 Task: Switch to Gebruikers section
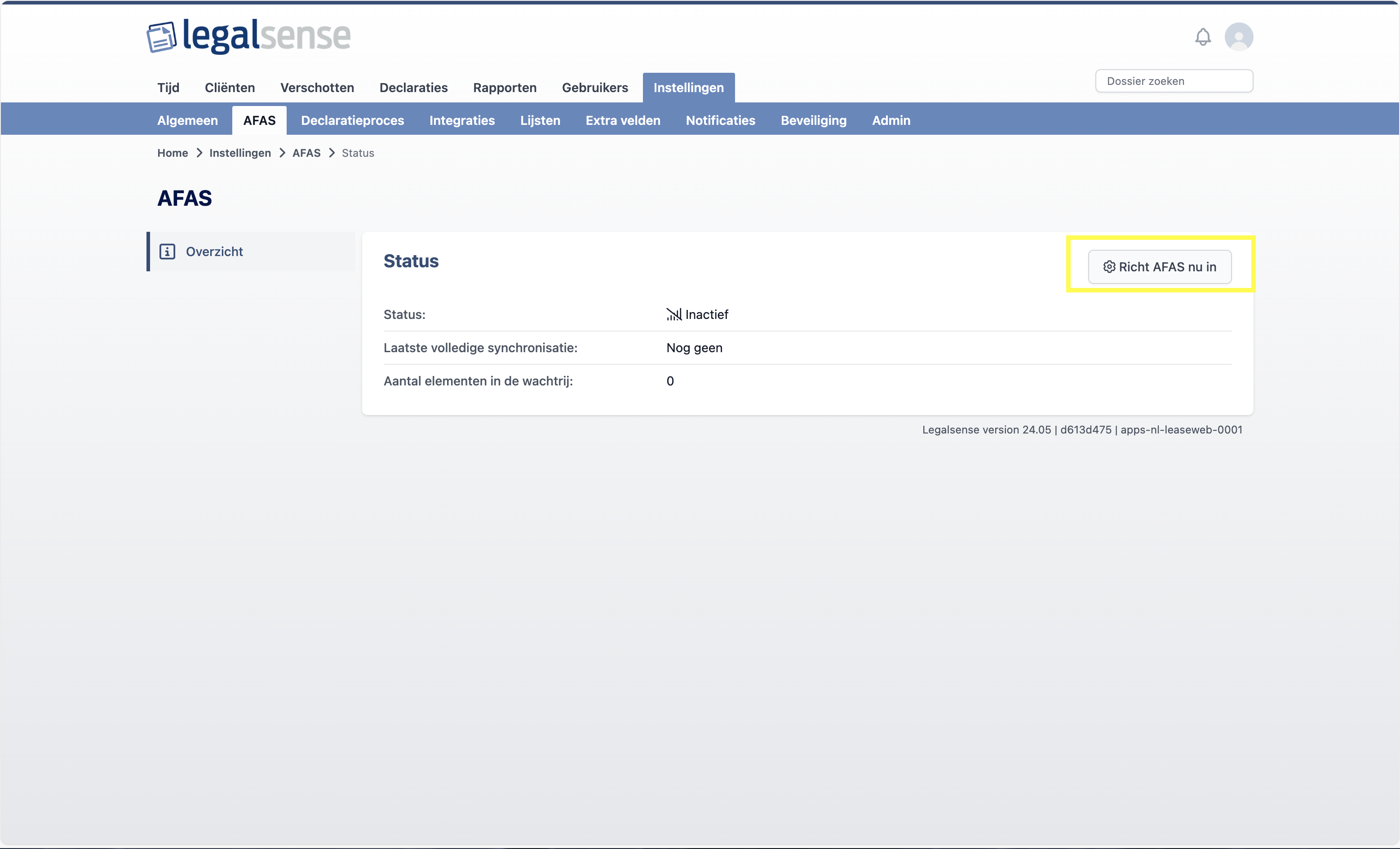(595, 88)
